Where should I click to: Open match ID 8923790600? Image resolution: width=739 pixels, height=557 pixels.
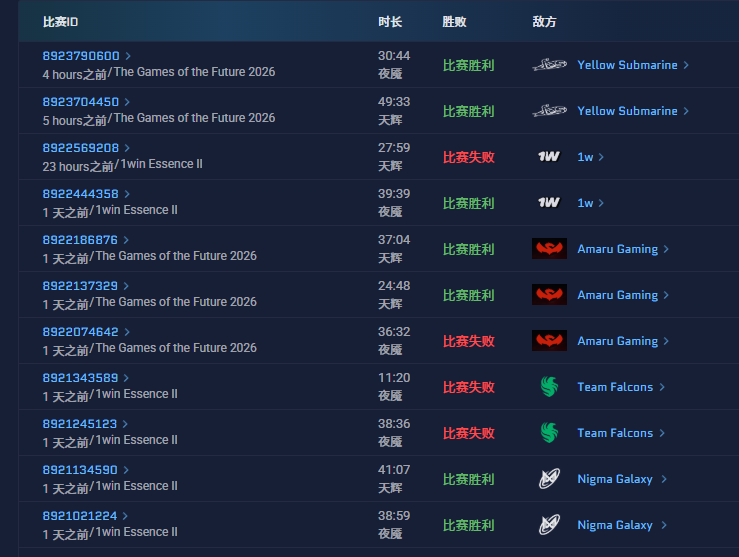81,56
